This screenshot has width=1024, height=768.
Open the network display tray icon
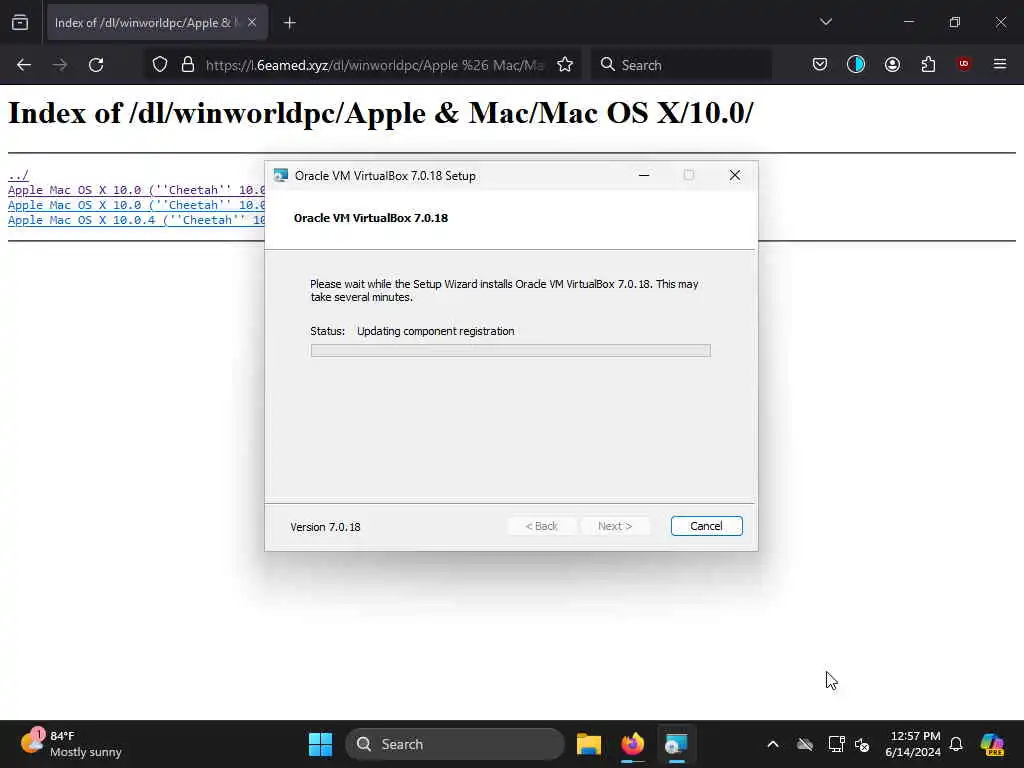(836, 744)
